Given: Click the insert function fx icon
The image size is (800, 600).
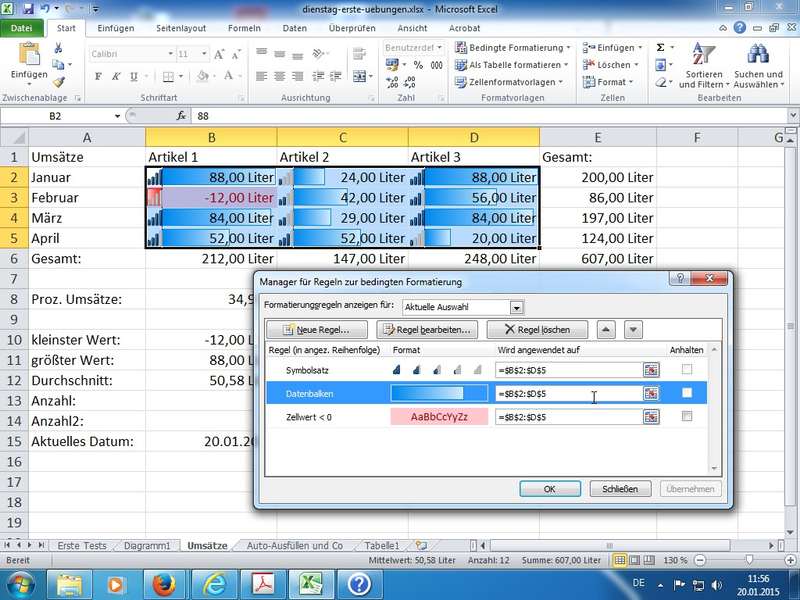Looking at the screenshot, I should (x=181, y=116).
